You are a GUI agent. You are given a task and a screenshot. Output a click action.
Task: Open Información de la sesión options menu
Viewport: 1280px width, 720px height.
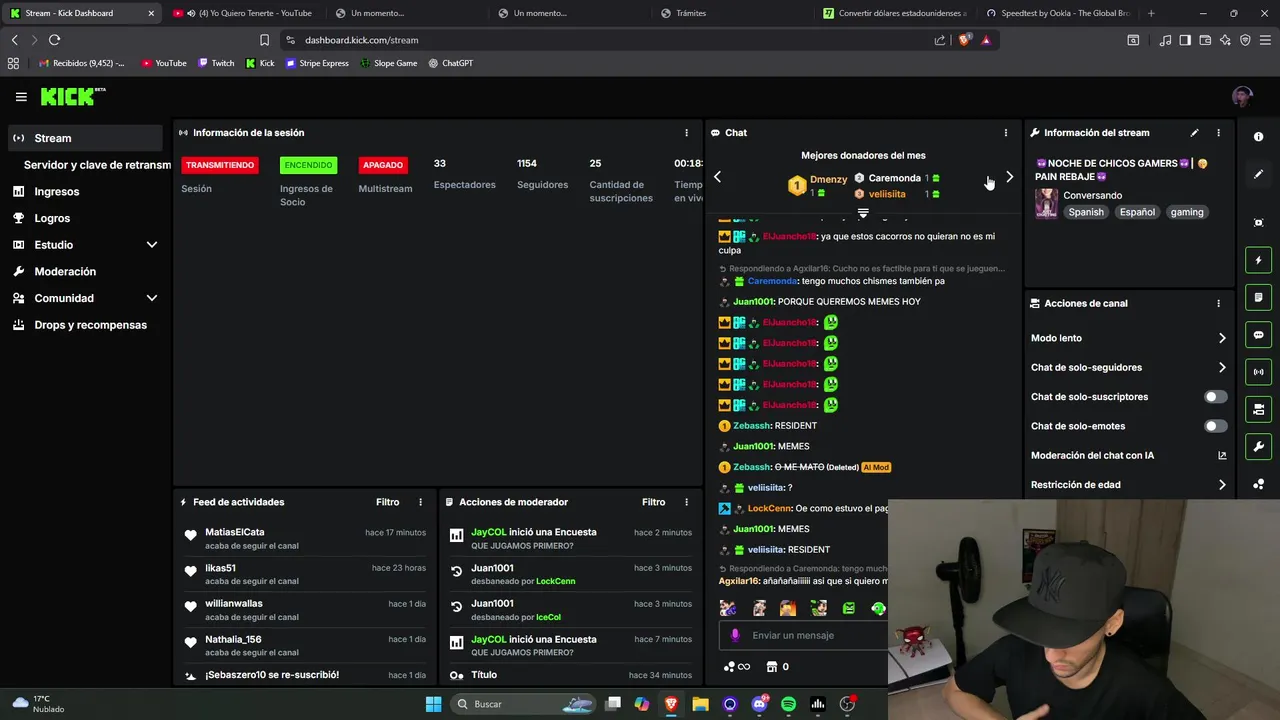coord(686,133)
